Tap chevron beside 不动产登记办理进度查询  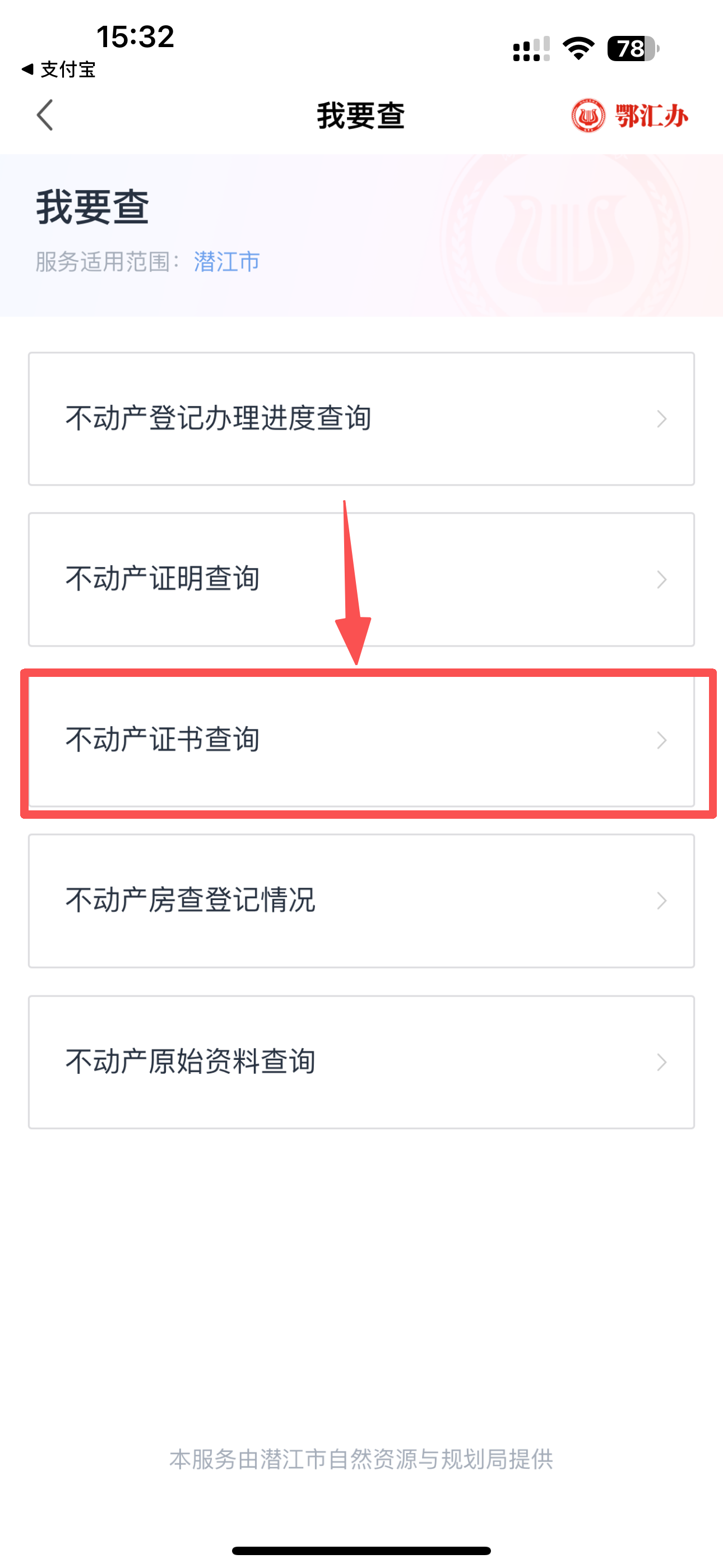pos(661,419)
